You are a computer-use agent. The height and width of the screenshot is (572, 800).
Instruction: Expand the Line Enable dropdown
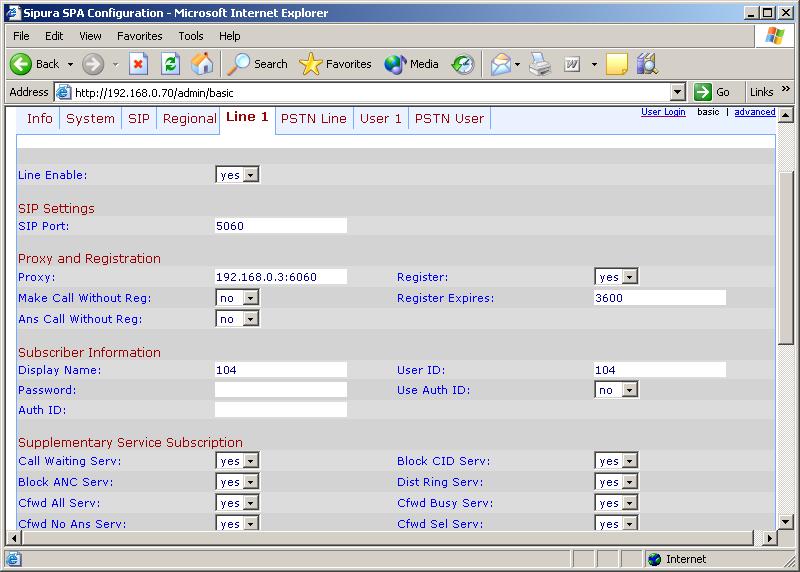click(238, 175)
